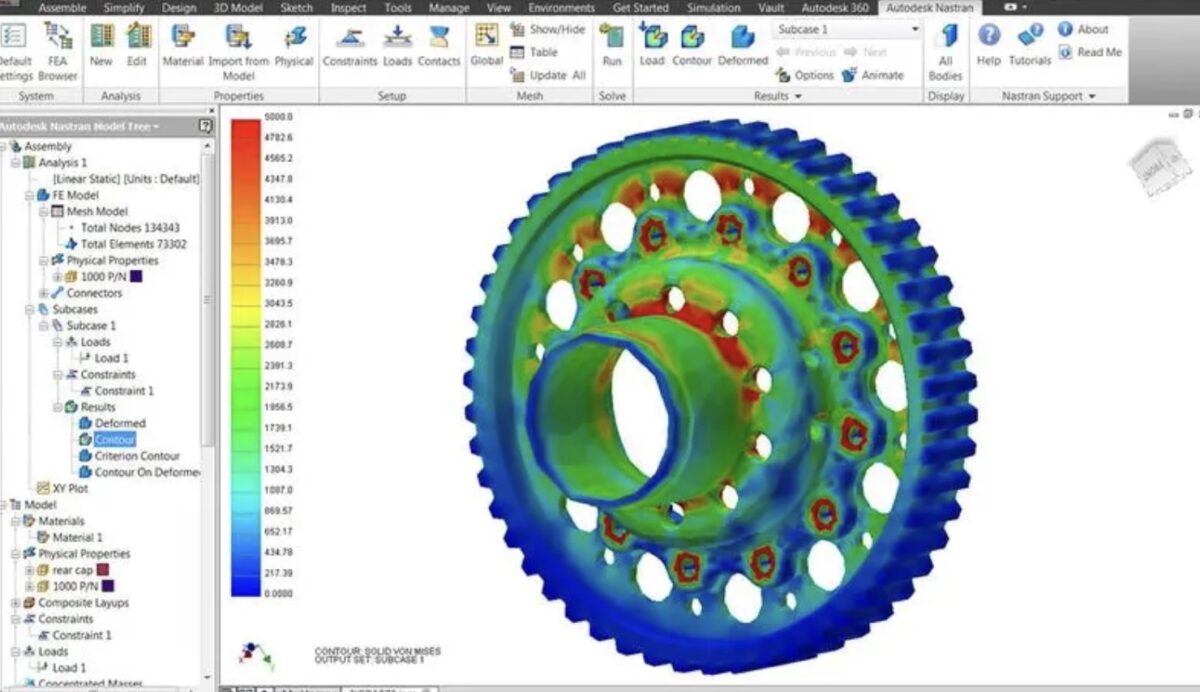Open Global mesh settings
Image resolution: width=1200 pixels, height=692 pixels.
pos(487,46)
